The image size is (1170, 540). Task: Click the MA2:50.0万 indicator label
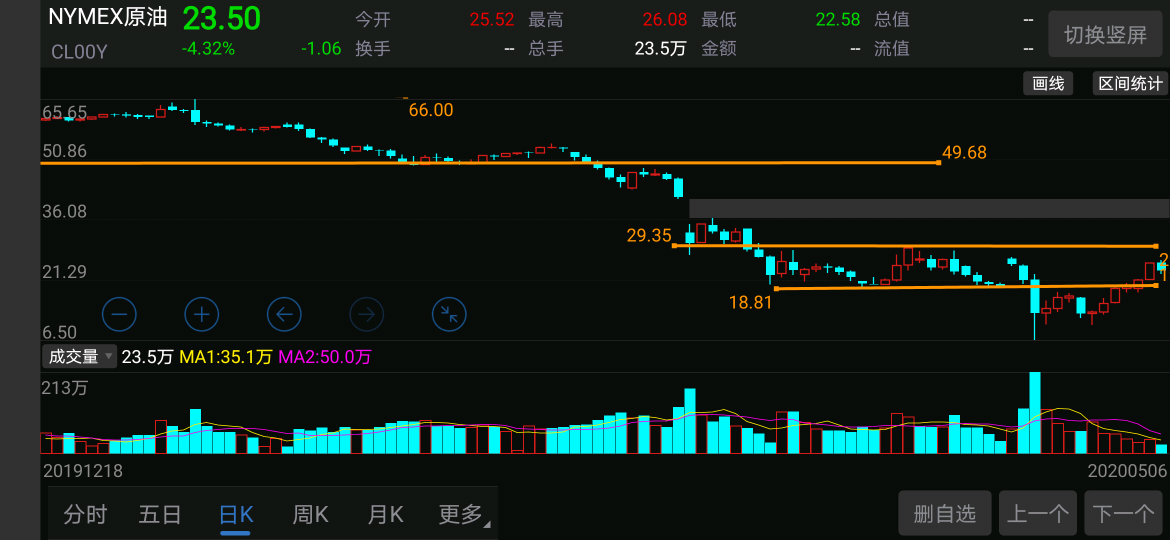coord(325,357)
